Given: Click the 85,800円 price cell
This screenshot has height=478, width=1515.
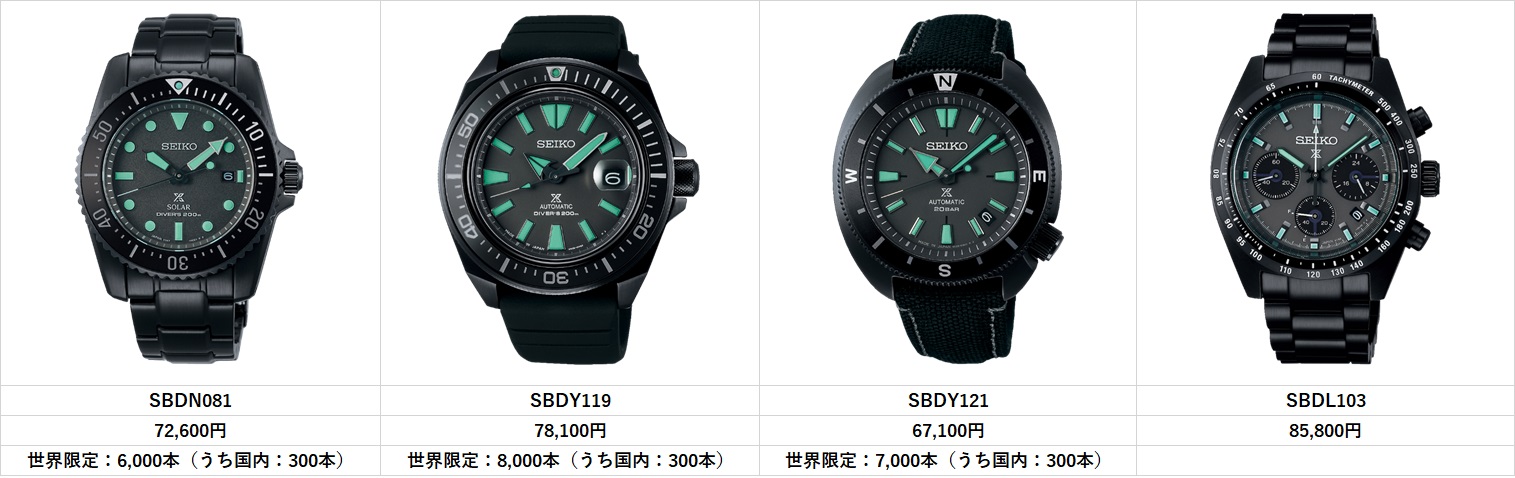Looking at the screenshot, I should click(x=1325, y=430).
